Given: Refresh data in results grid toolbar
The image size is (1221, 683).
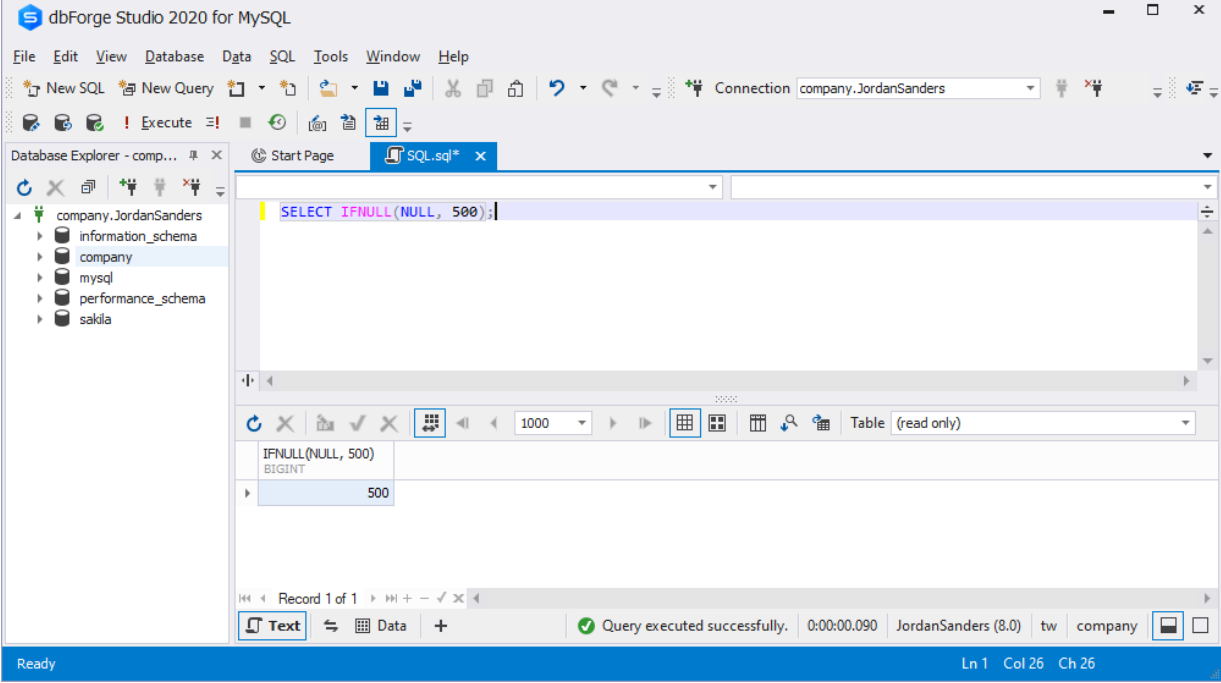Looking at the screenshot, I should 254,423.
